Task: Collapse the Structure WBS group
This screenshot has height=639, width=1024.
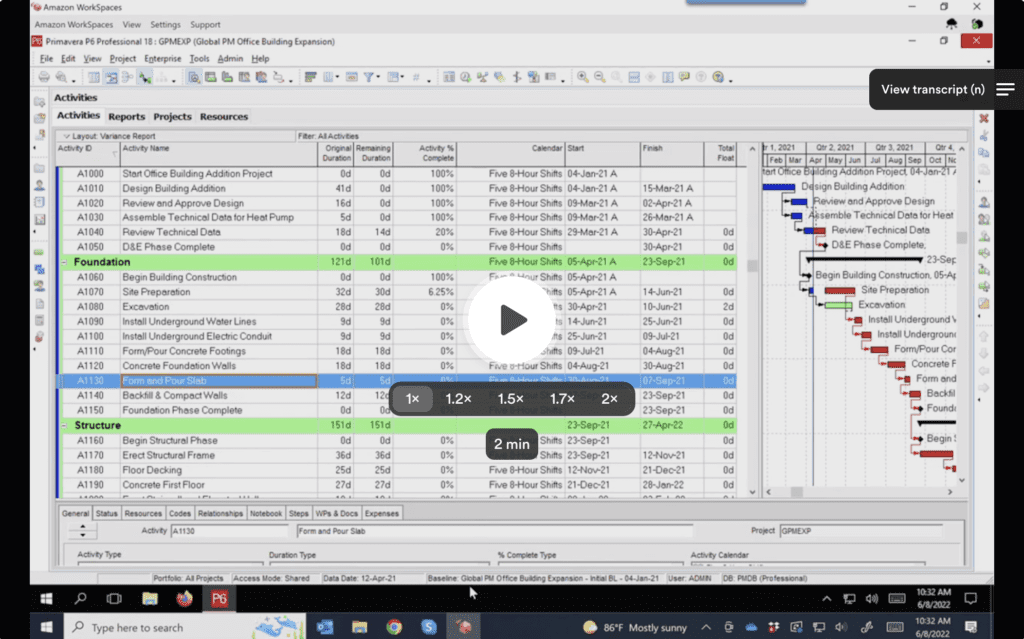Action: [64, 425]
